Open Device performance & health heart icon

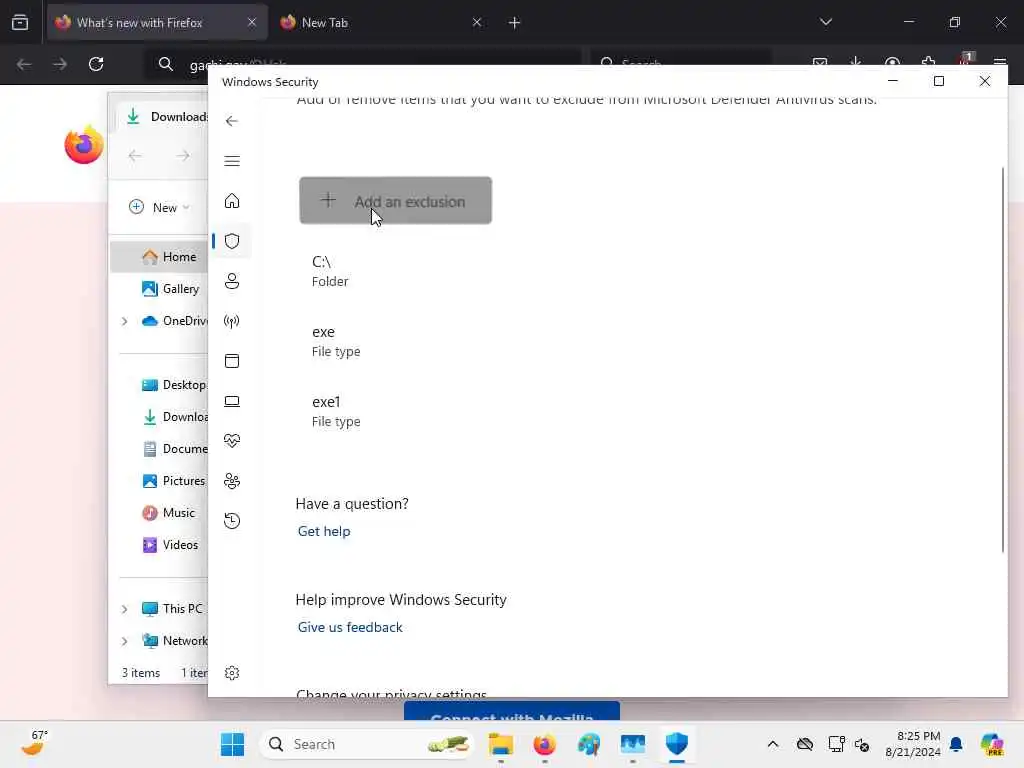coord(232,441)
